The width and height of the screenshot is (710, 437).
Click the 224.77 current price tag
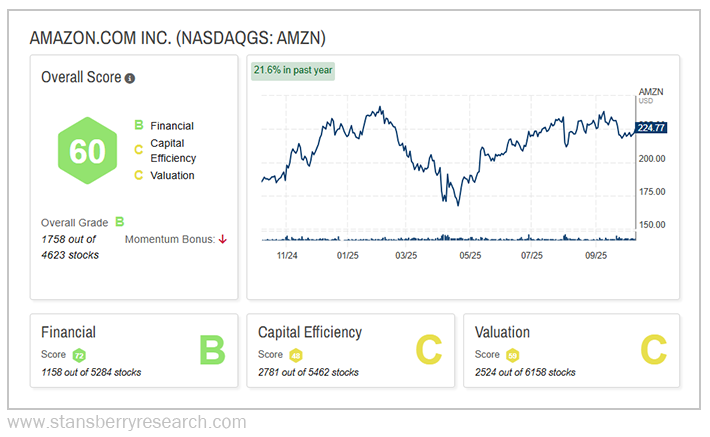651,127
